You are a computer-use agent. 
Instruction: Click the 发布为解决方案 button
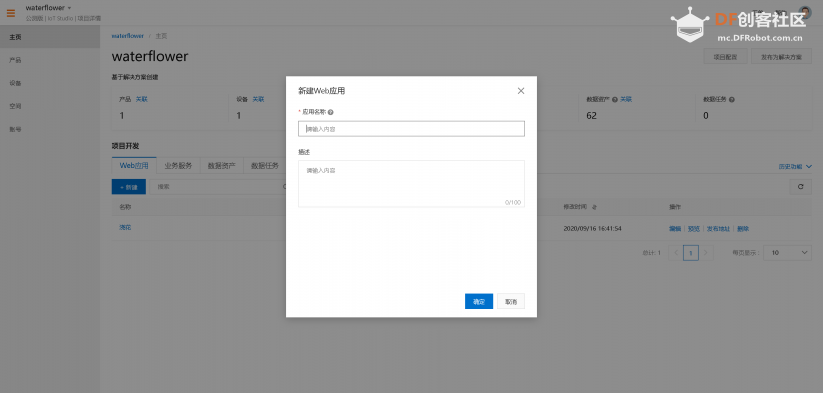pos(782,57)
